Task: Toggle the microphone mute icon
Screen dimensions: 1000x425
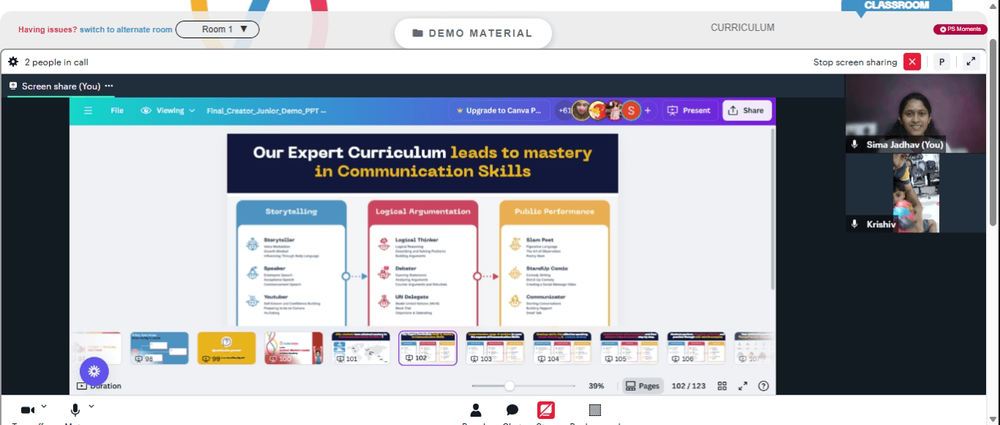Action: [75, 410]
